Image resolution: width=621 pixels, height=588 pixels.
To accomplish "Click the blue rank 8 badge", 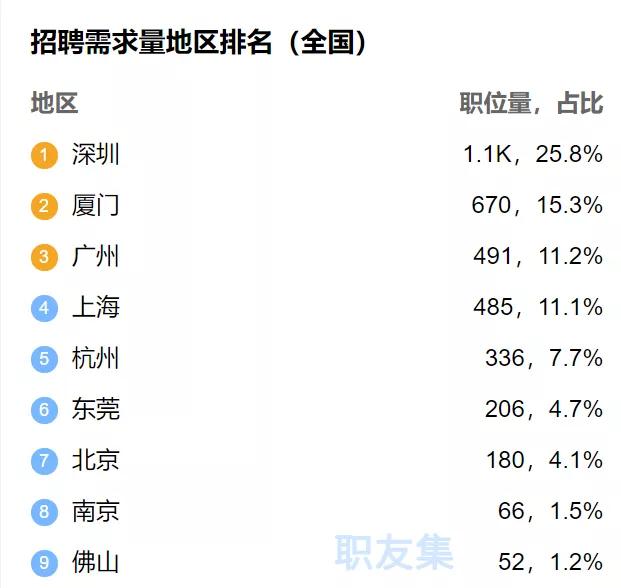I will pyautogui.click(x=44, y=512).
